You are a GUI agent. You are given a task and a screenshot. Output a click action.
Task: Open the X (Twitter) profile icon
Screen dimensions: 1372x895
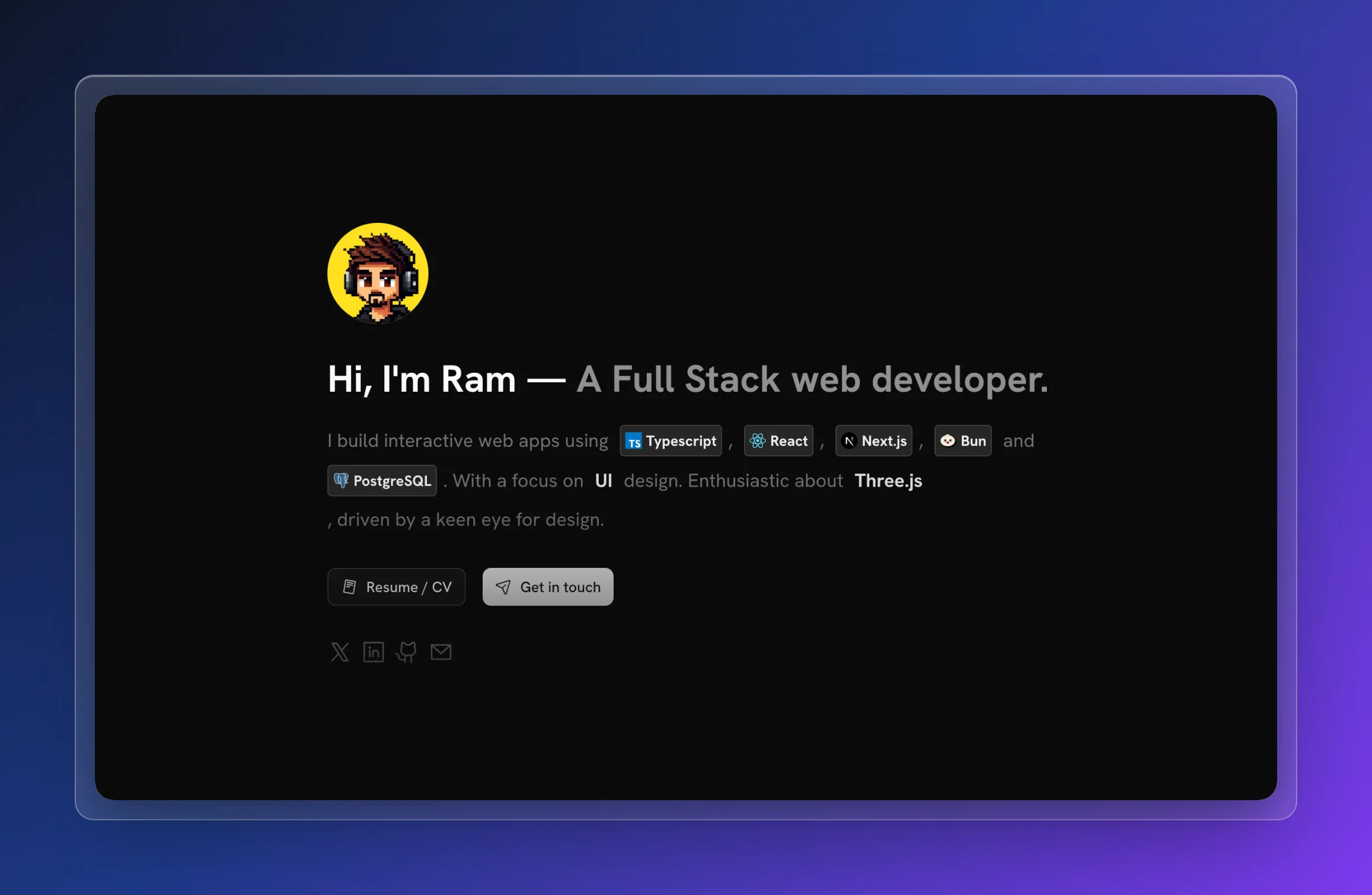click(x=340, y=652)
